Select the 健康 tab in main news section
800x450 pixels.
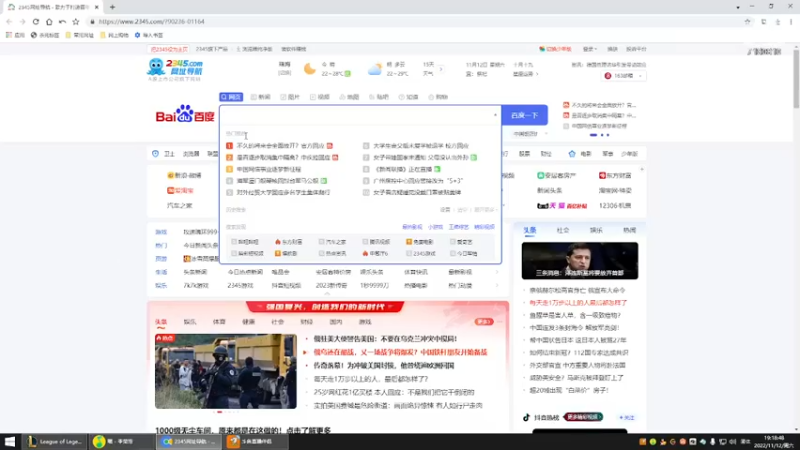[248, 322]
